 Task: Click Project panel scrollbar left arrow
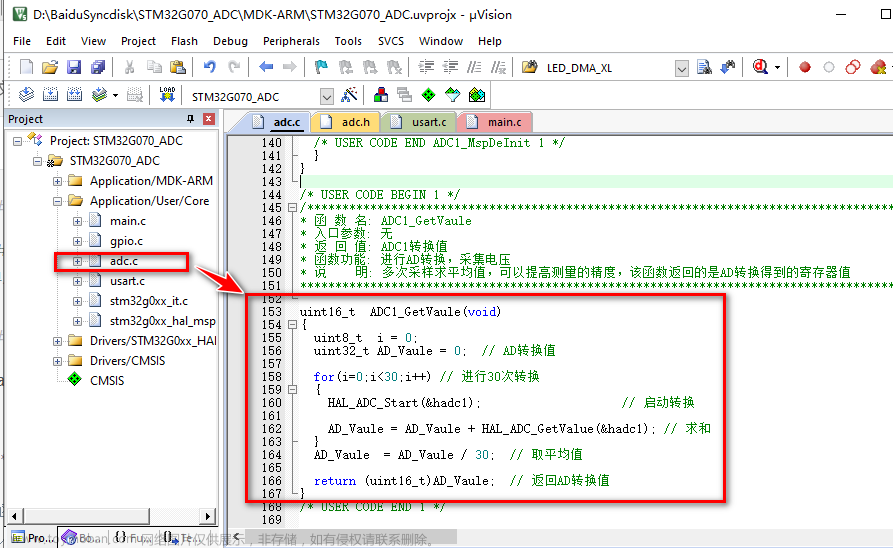tap(14, 517)
